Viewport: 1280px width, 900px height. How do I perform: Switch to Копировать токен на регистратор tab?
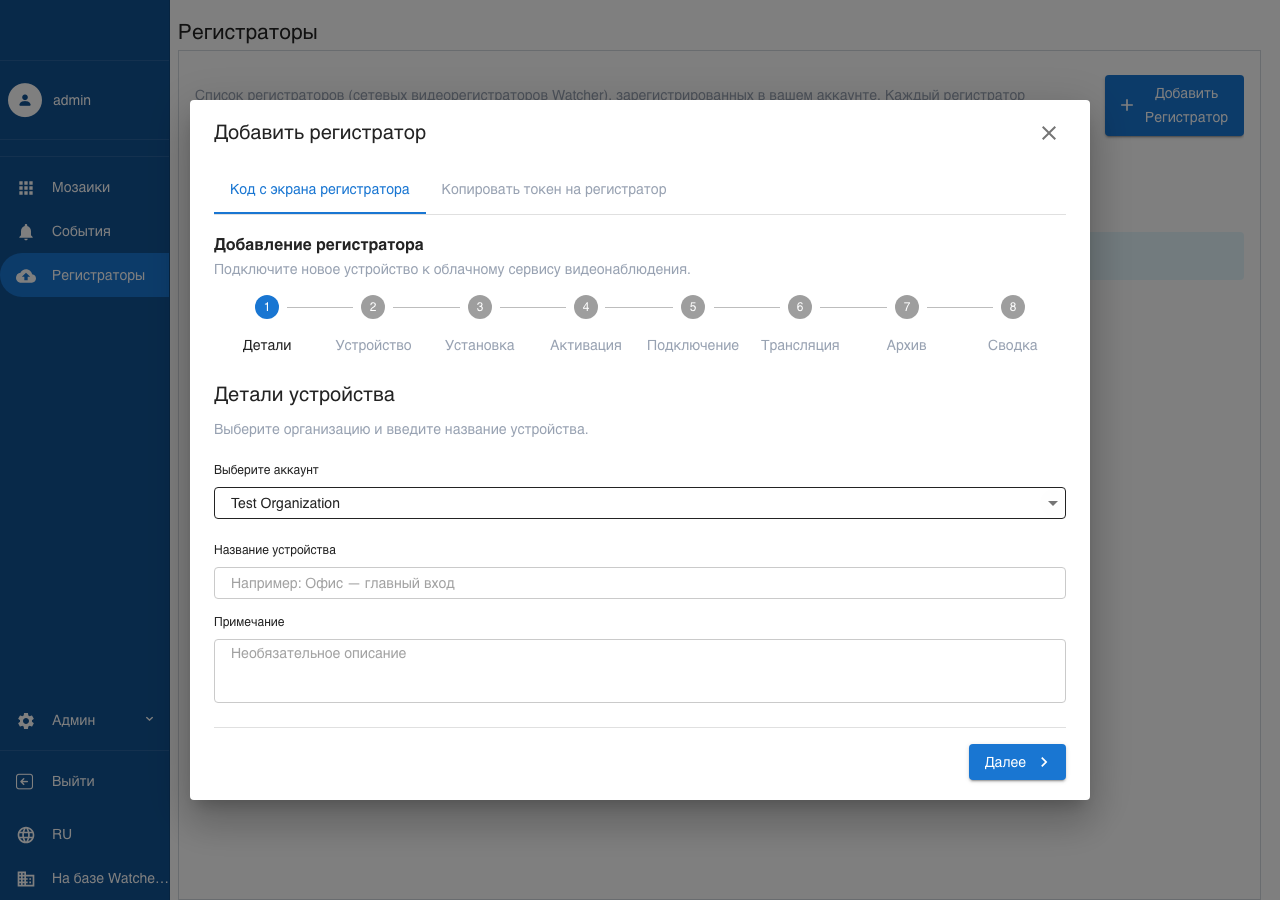pos(554,189)
